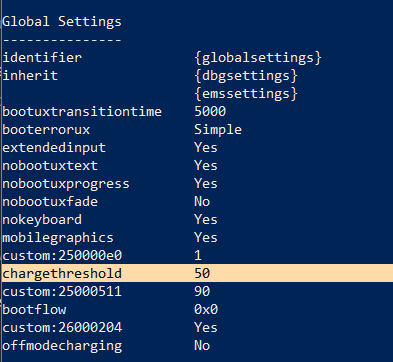Click the bootflow 0x0 value

coord(206,310)
